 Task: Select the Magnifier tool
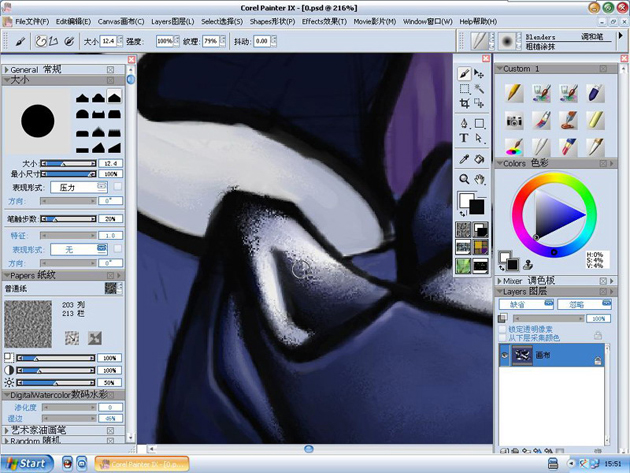click(x=464, y=179)
